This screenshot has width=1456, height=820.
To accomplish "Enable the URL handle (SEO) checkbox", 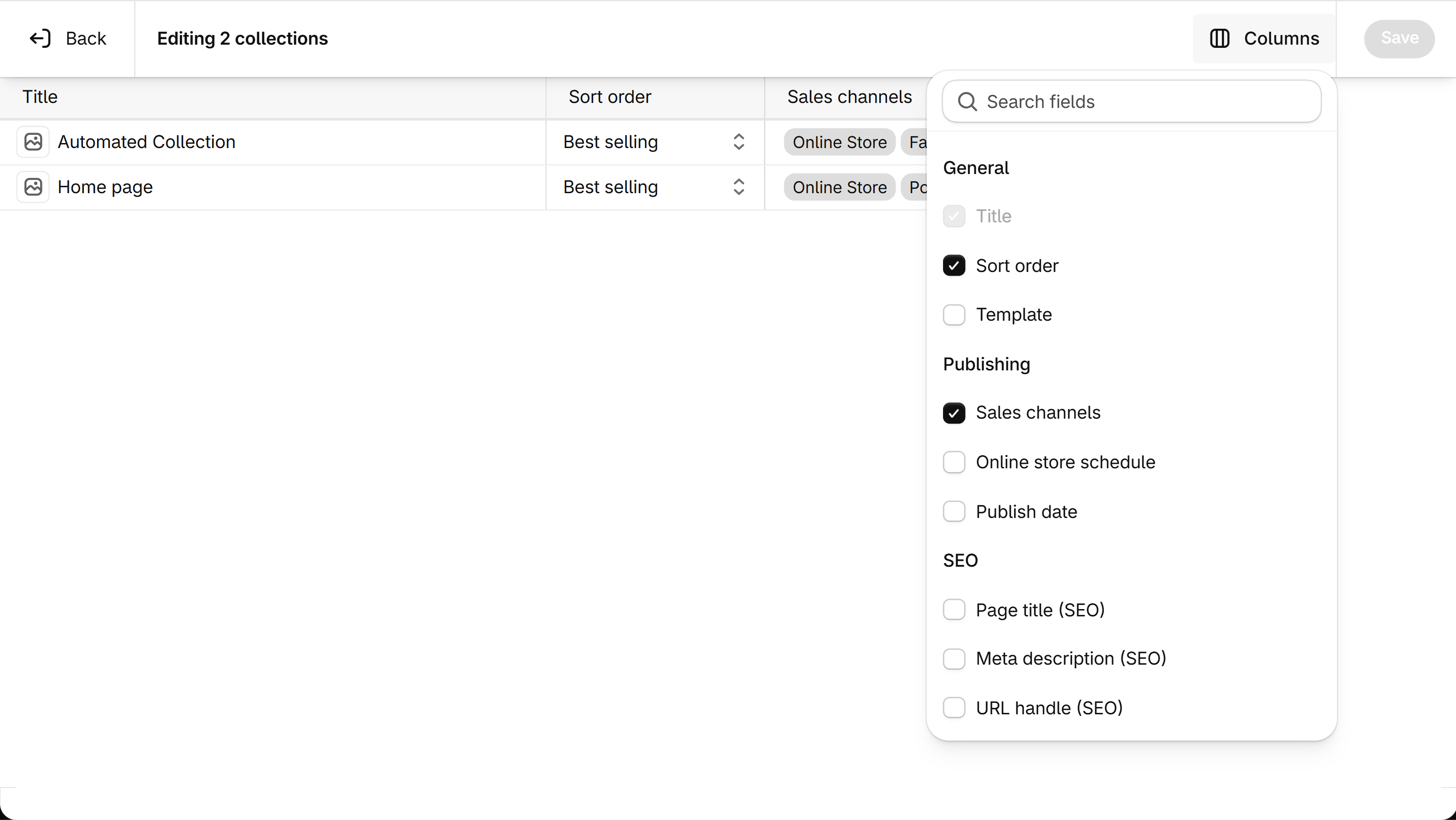I will (x=954, y=707).
